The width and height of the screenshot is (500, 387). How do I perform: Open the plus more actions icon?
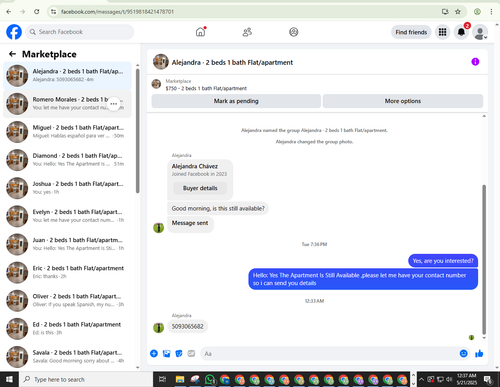tap(154, 353)
